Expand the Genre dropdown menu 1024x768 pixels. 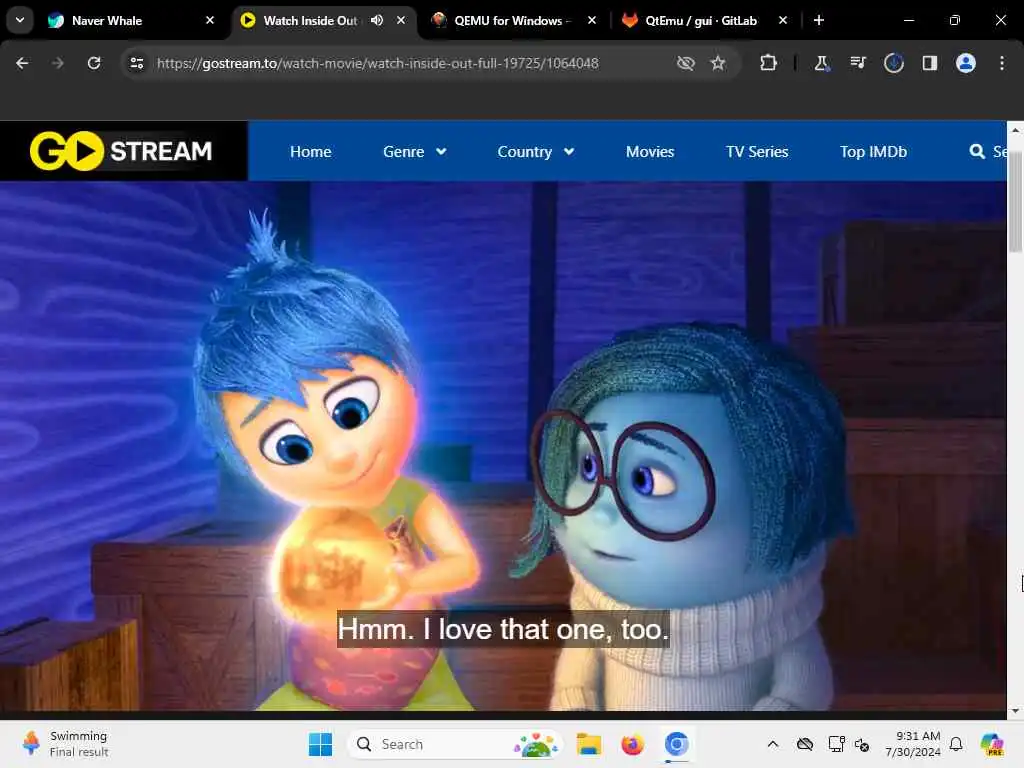415,152
